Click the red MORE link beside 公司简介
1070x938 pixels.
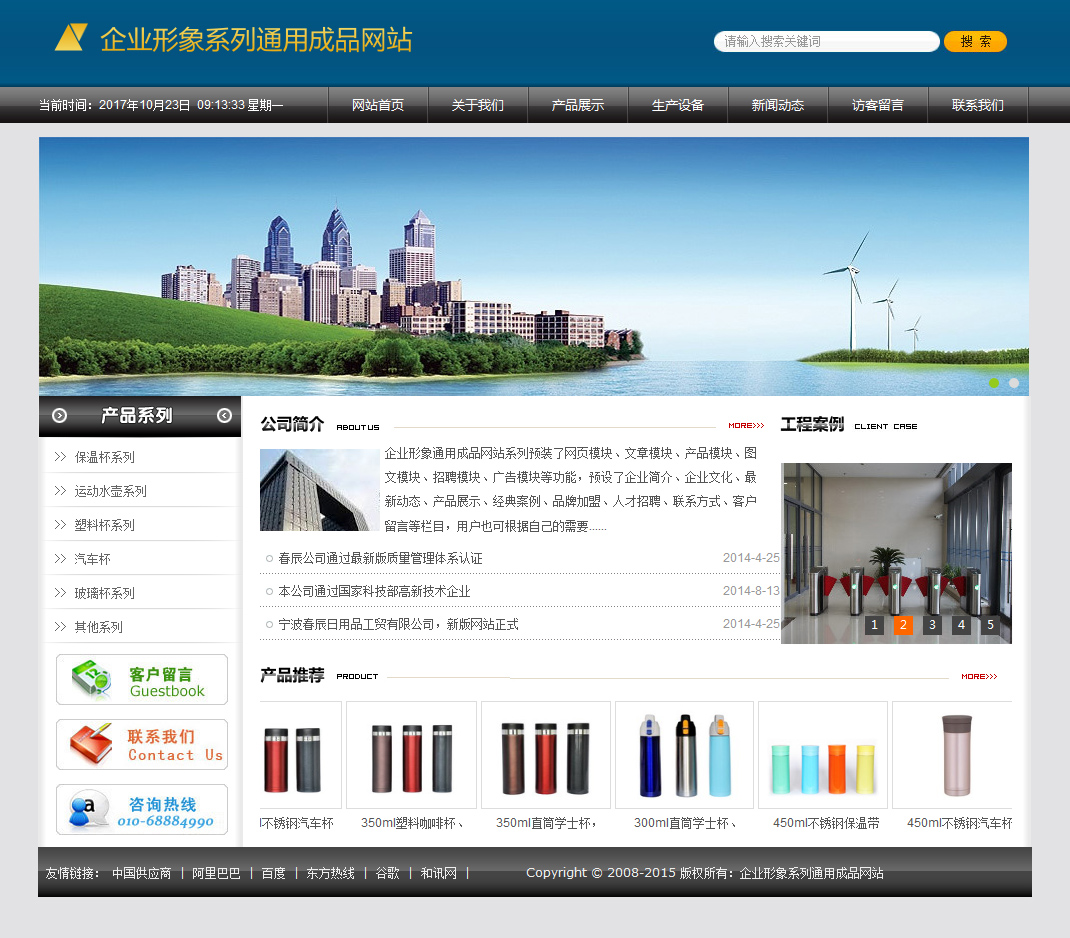[x=746, y=426]
